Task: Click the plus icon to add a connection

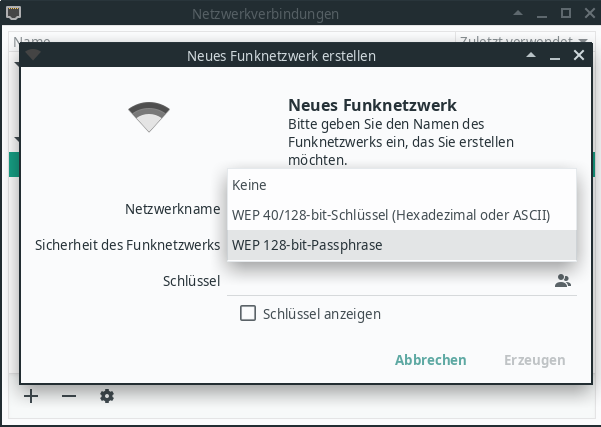Action: click(x=31, y=396)
